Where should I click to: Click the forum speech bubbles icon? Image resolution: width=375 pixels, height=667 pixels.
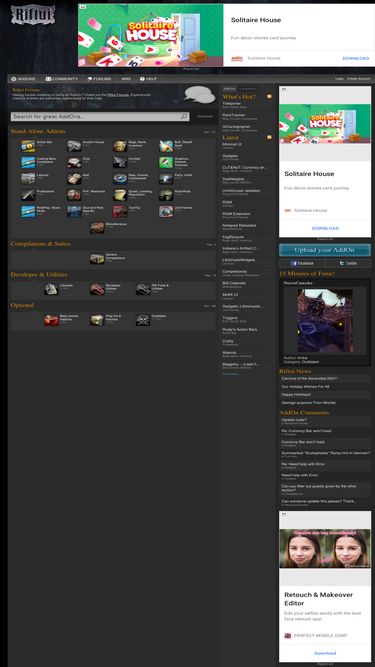(200, 95)
